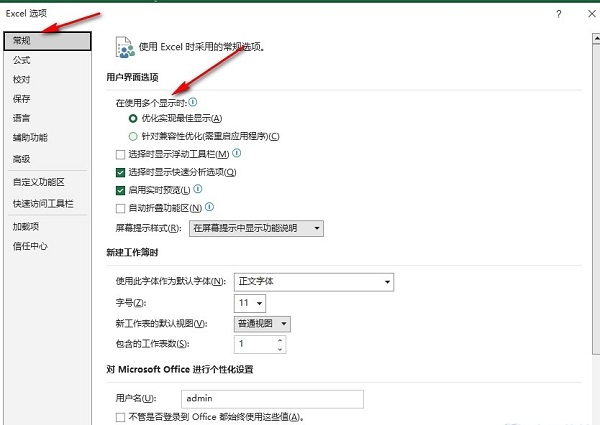This screenshot has height=425, width=600.
Task: Click the general options icon in header
Action: click(125, 45)
